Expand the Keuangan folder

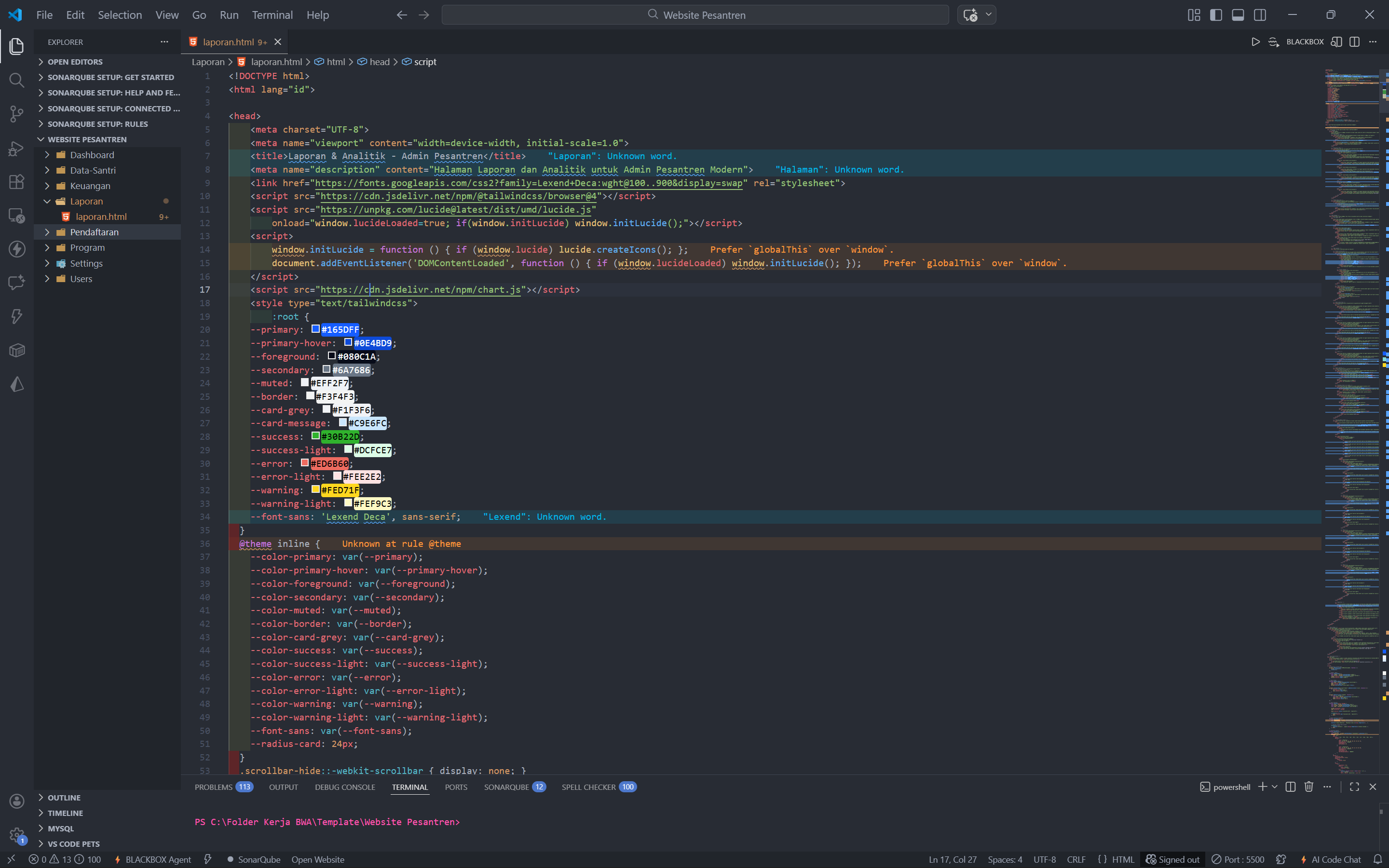pos(90,186)
